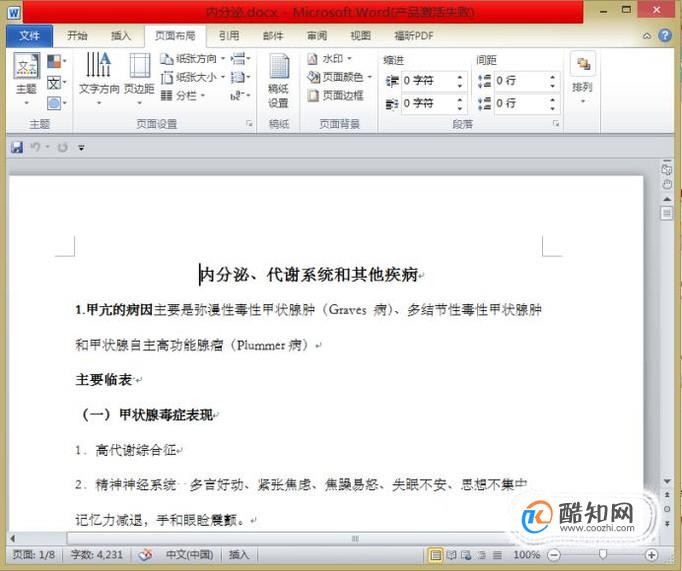Click page number indicator 页面: 1/8

(34, 555)
